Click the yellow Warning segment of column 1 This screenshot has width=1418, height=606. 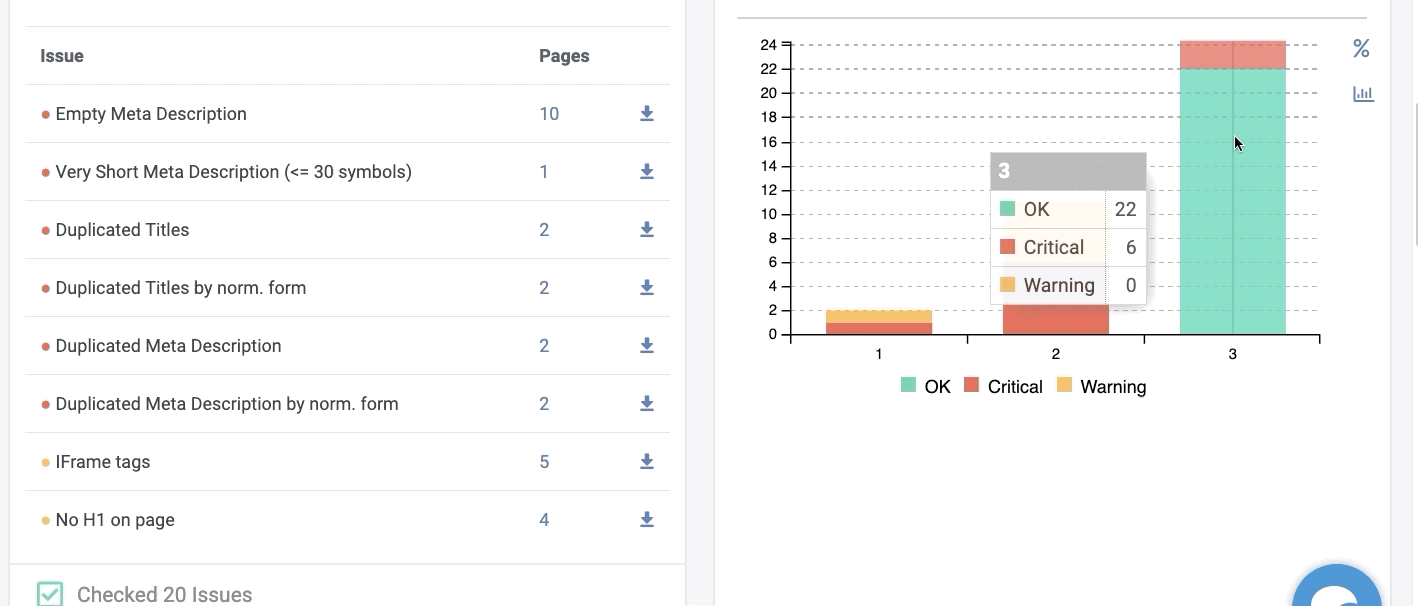pyautogui.click(x=879, y=316)
